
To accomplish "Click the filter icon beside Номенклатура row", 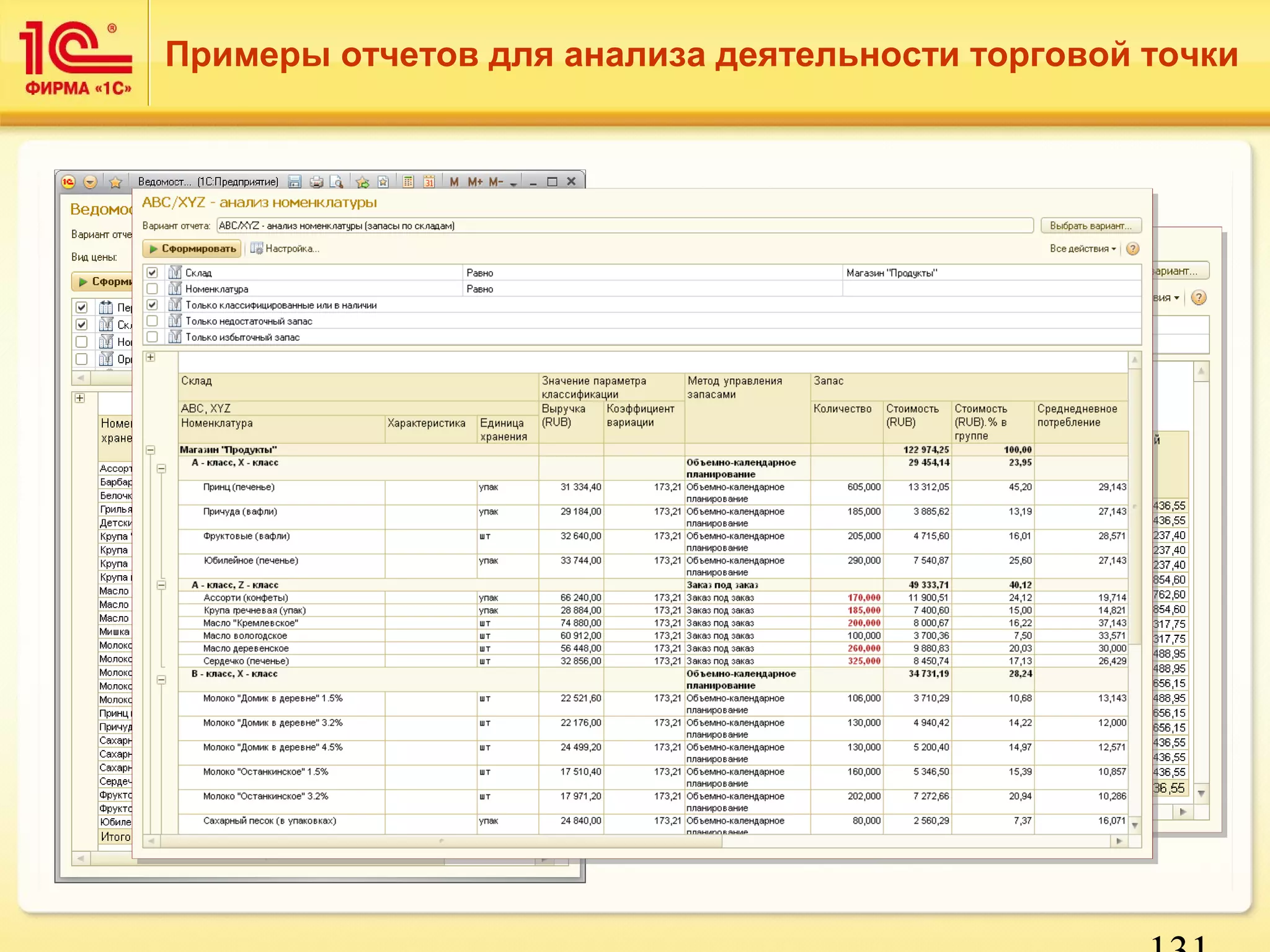I will point(175,289).
